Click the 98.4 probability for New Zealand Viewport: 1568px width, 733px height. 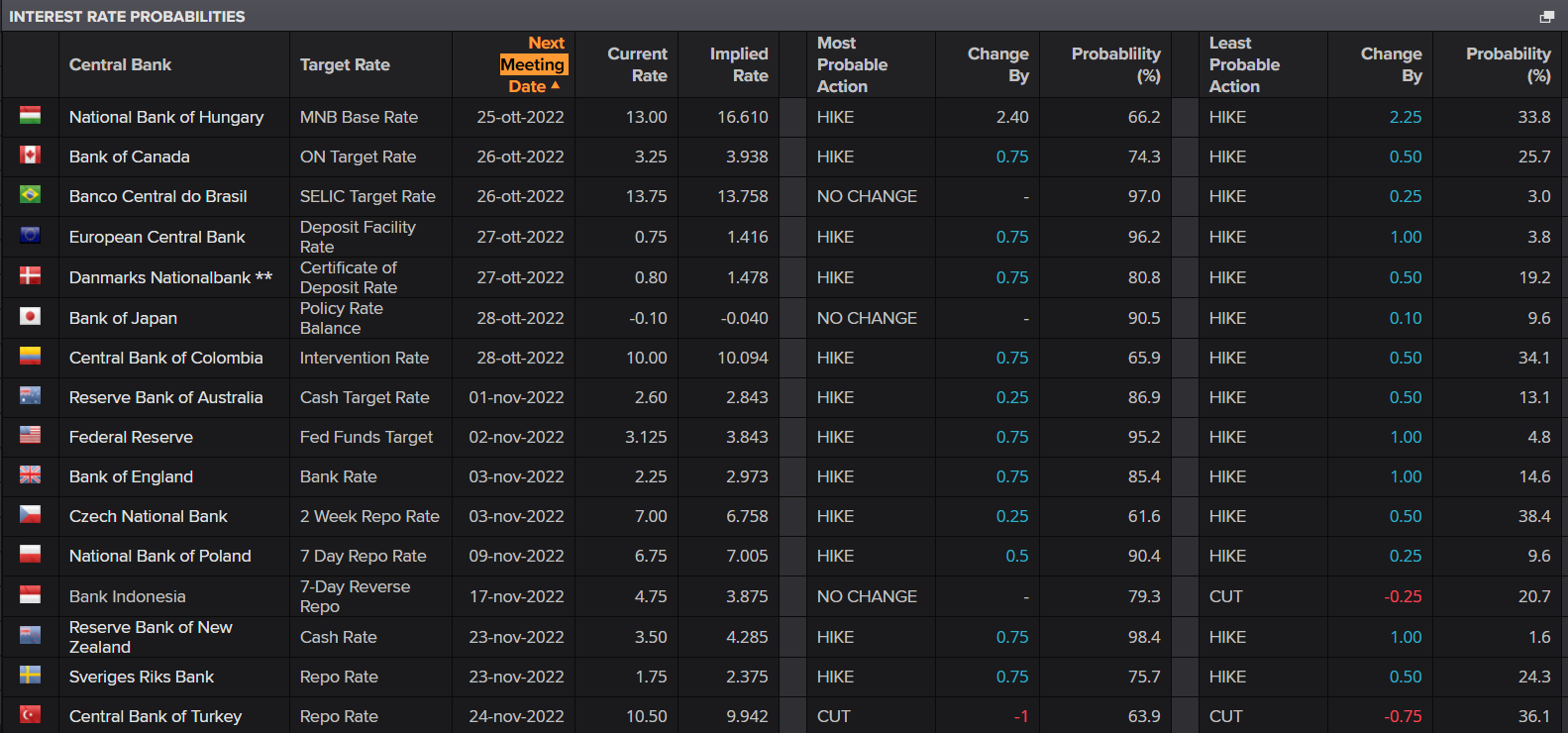pyautogui.click(x=1144, y=637)
